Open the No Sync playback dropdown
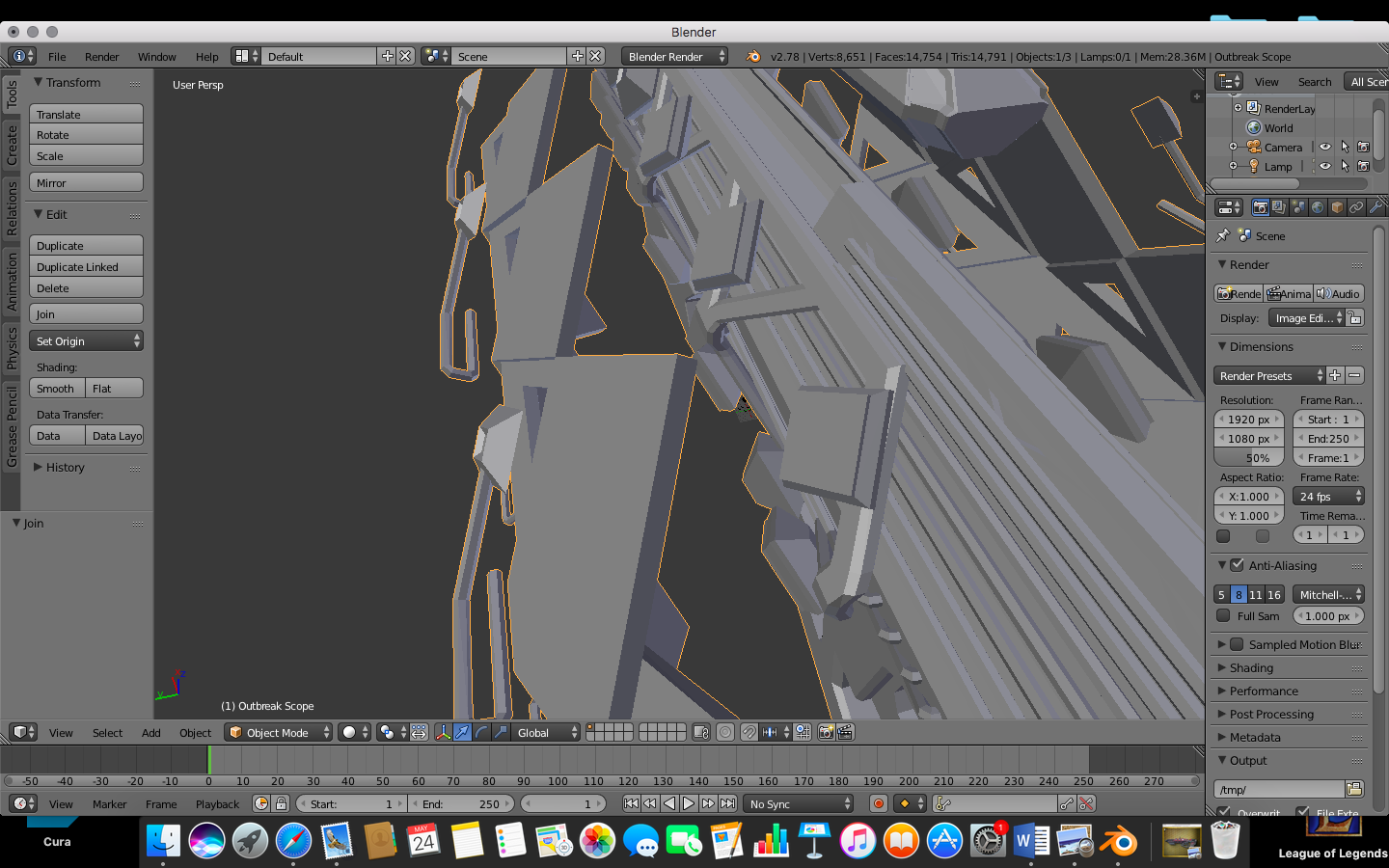The image size is (1389, 868). pyautogui.click(x=799, y=803)
